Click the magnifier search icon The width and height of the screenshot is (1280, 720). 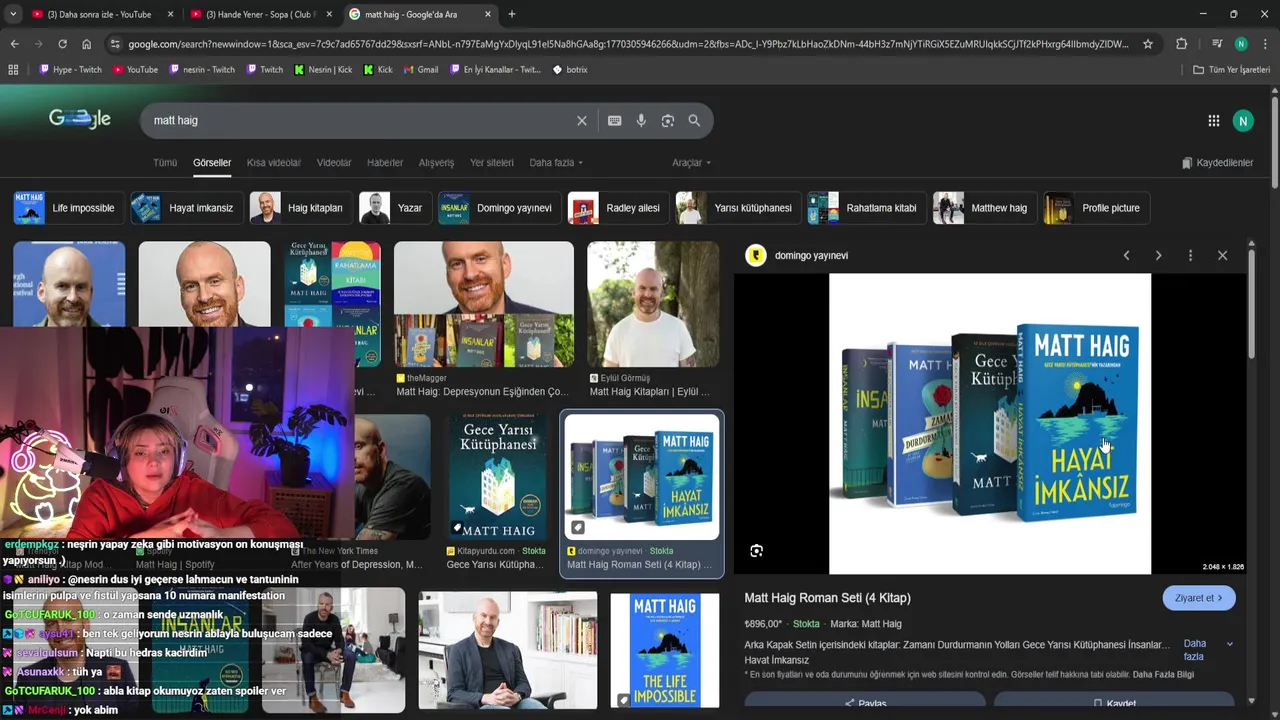click(x=694, y=120)
